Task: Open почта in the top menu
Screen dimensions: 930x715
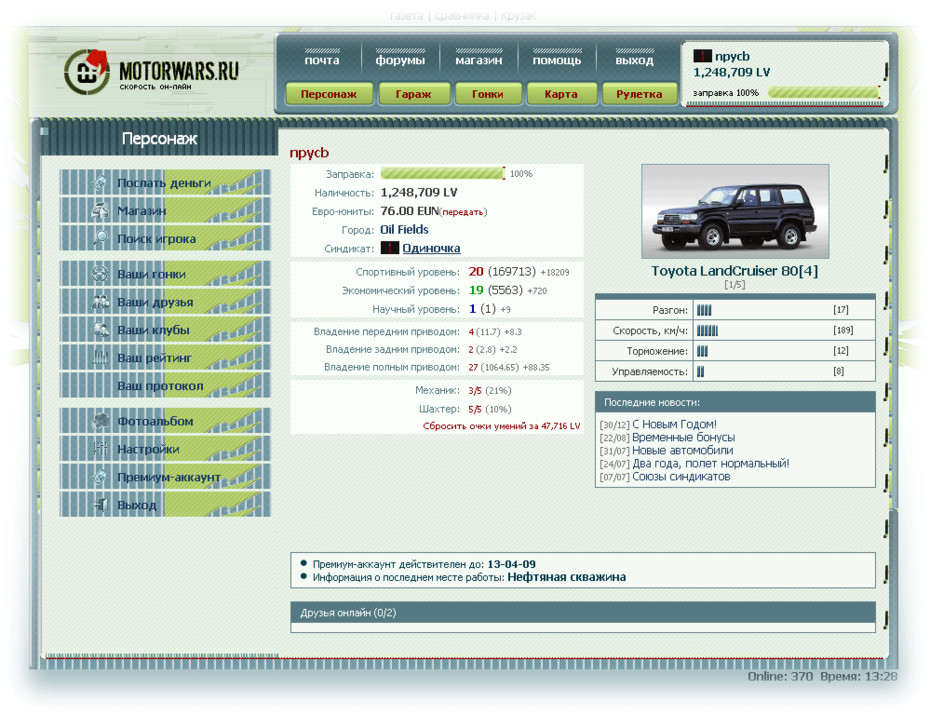Action: point(322,60)
